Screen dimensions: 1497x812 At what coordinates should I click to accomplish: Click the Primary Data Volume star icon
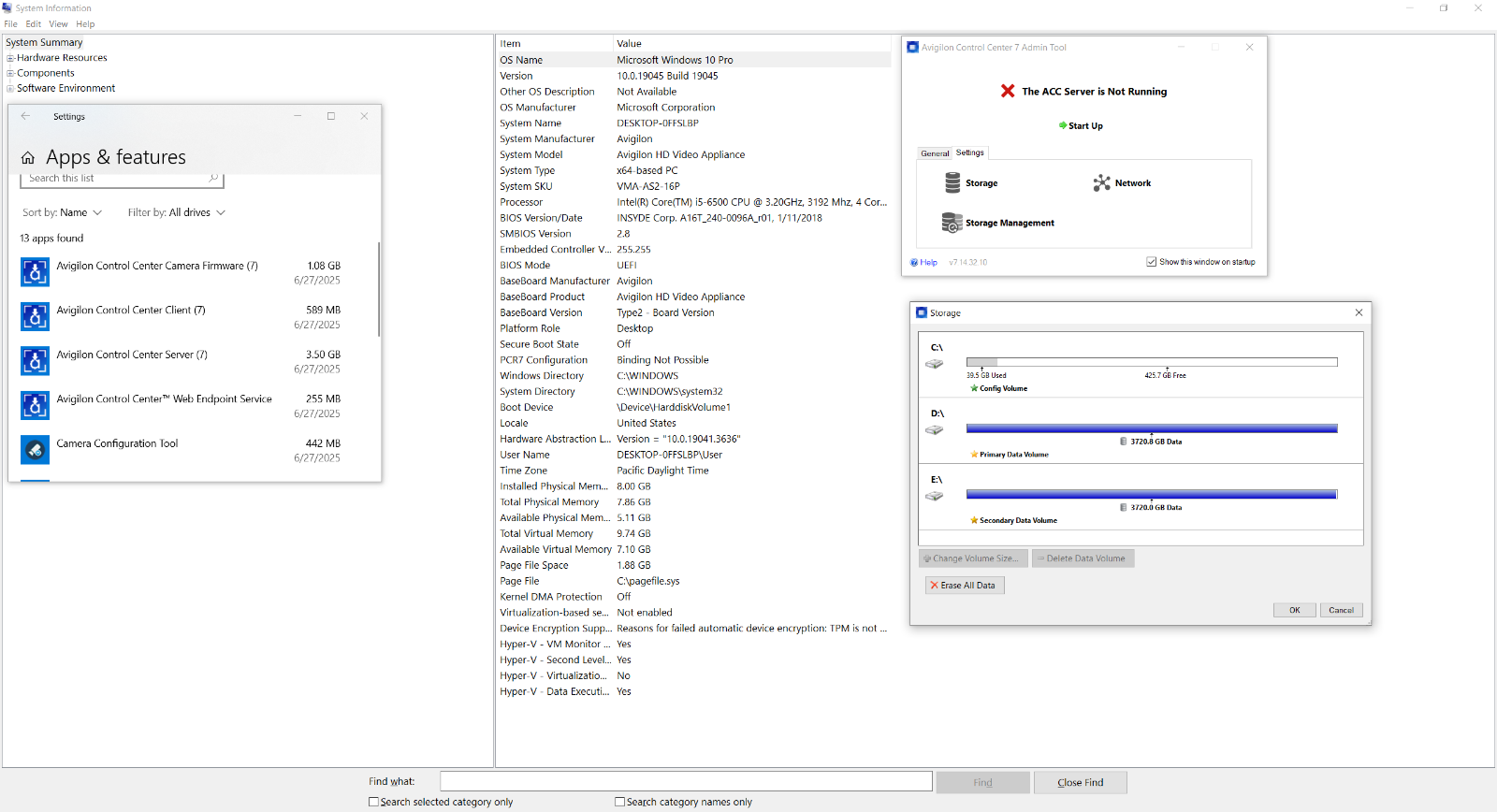tap(974, 454)
